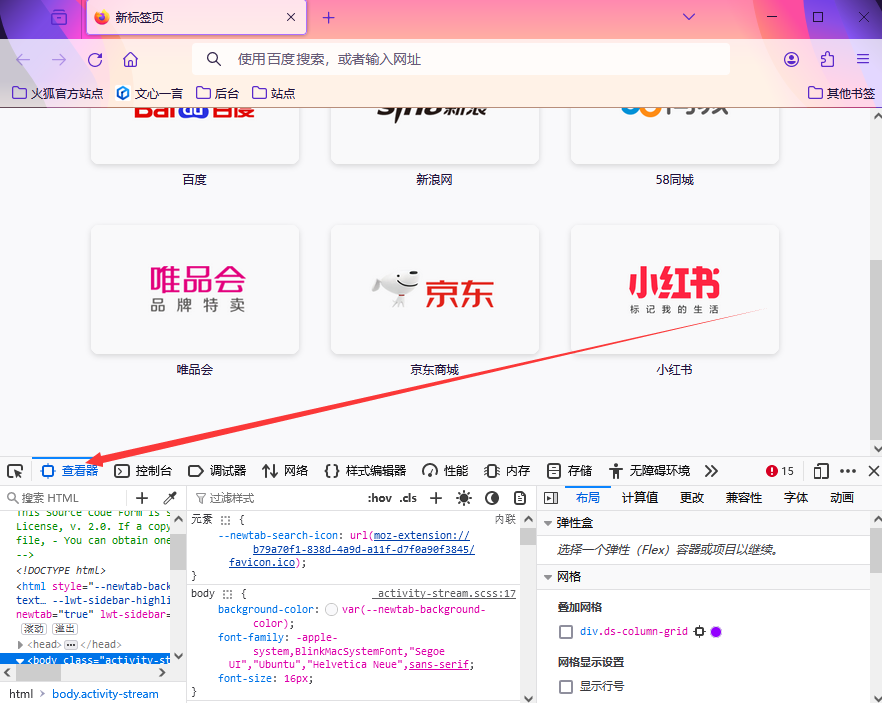Toggle responsive design mode icon

(821, 471)
